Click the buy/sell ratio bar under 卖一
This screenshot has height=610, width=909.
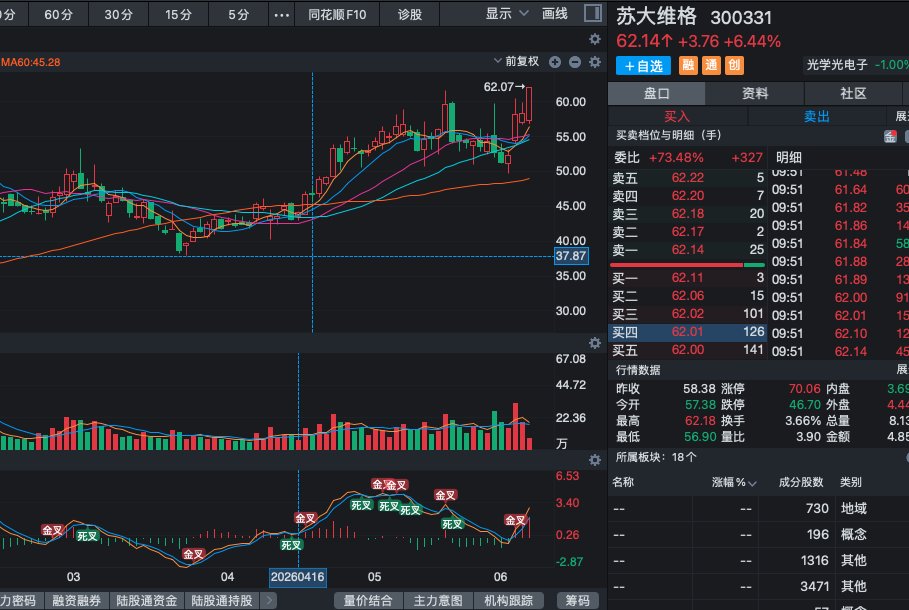[688, 265]
